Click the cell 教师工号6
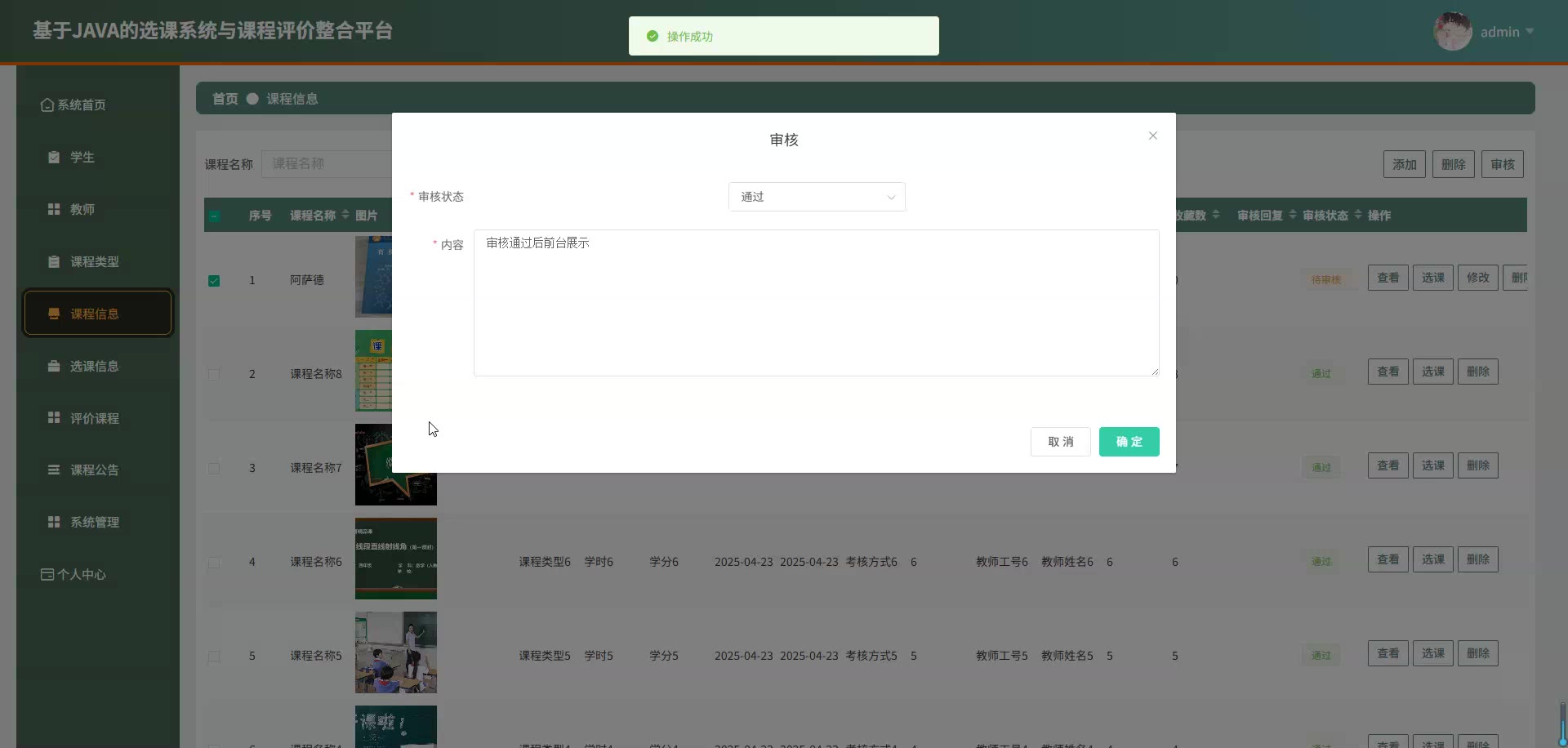 pos(1002,562)
